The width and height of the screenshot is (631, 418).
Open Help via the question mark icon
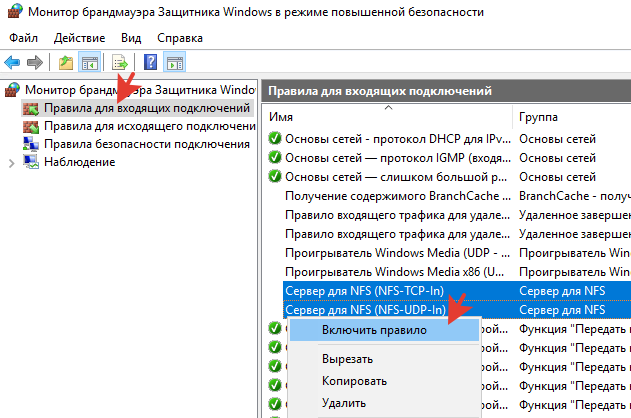coord(151,63)
